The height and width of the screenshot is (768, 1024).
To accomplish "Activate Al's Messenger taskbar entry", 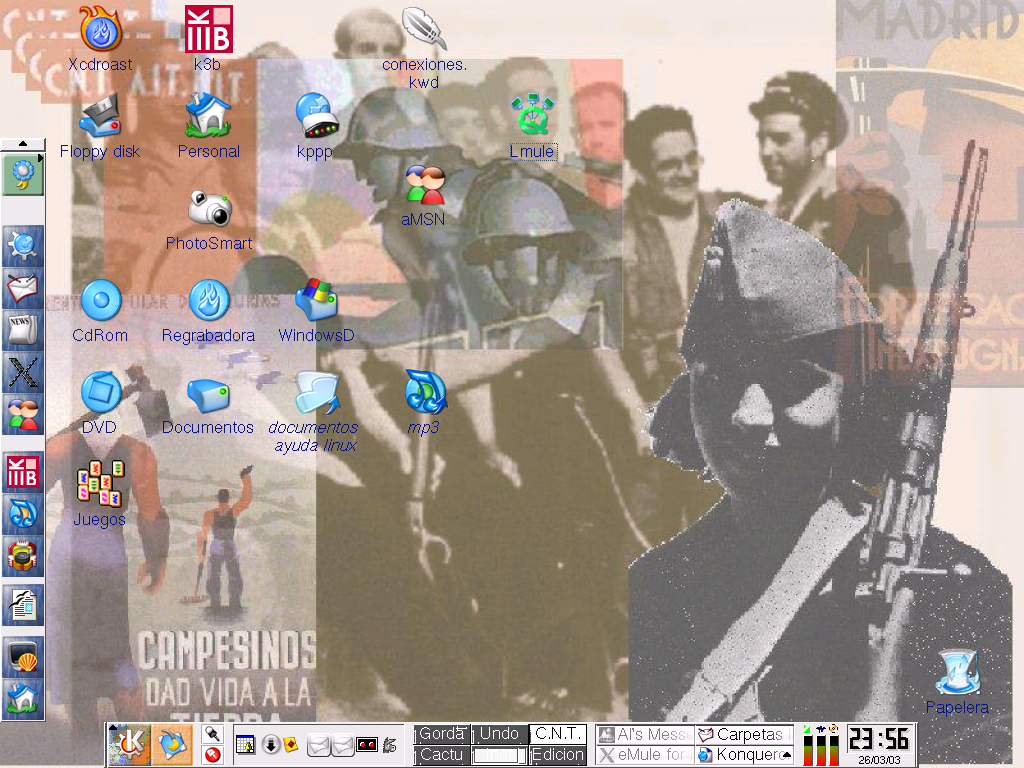I will pyautogui.click(x=645, y=735).
